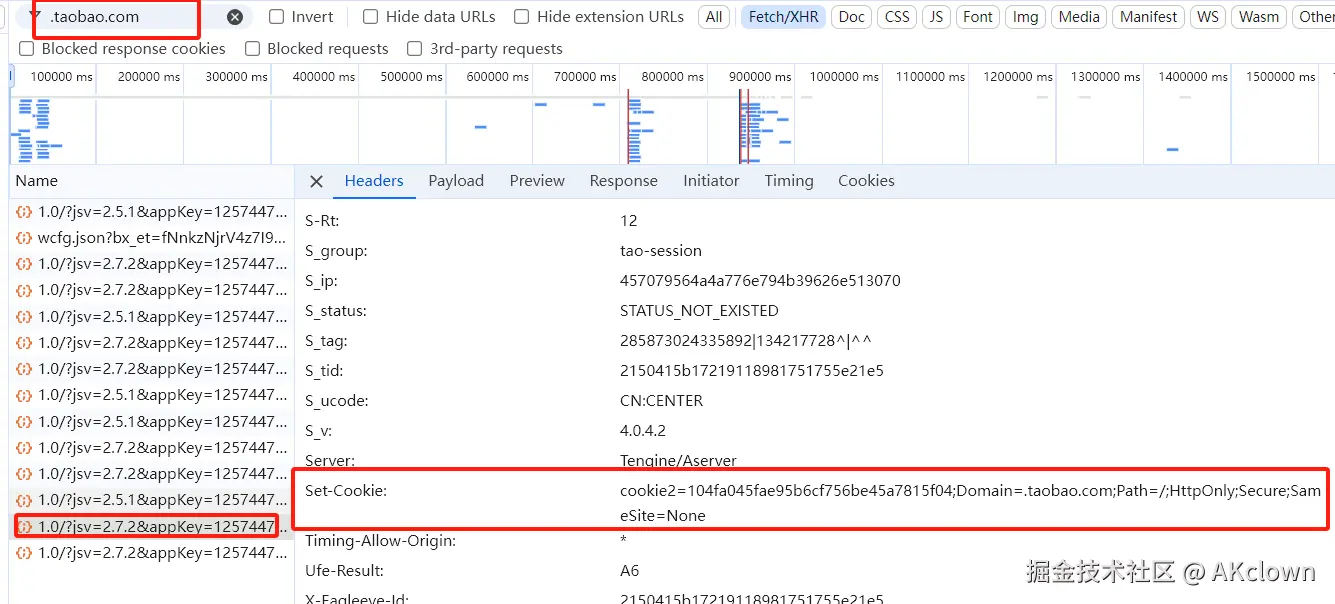Clear the .taobao.com filter text
Image resolution: width=1335 pixels, height=604 pixels.
(x=235, y=17)
